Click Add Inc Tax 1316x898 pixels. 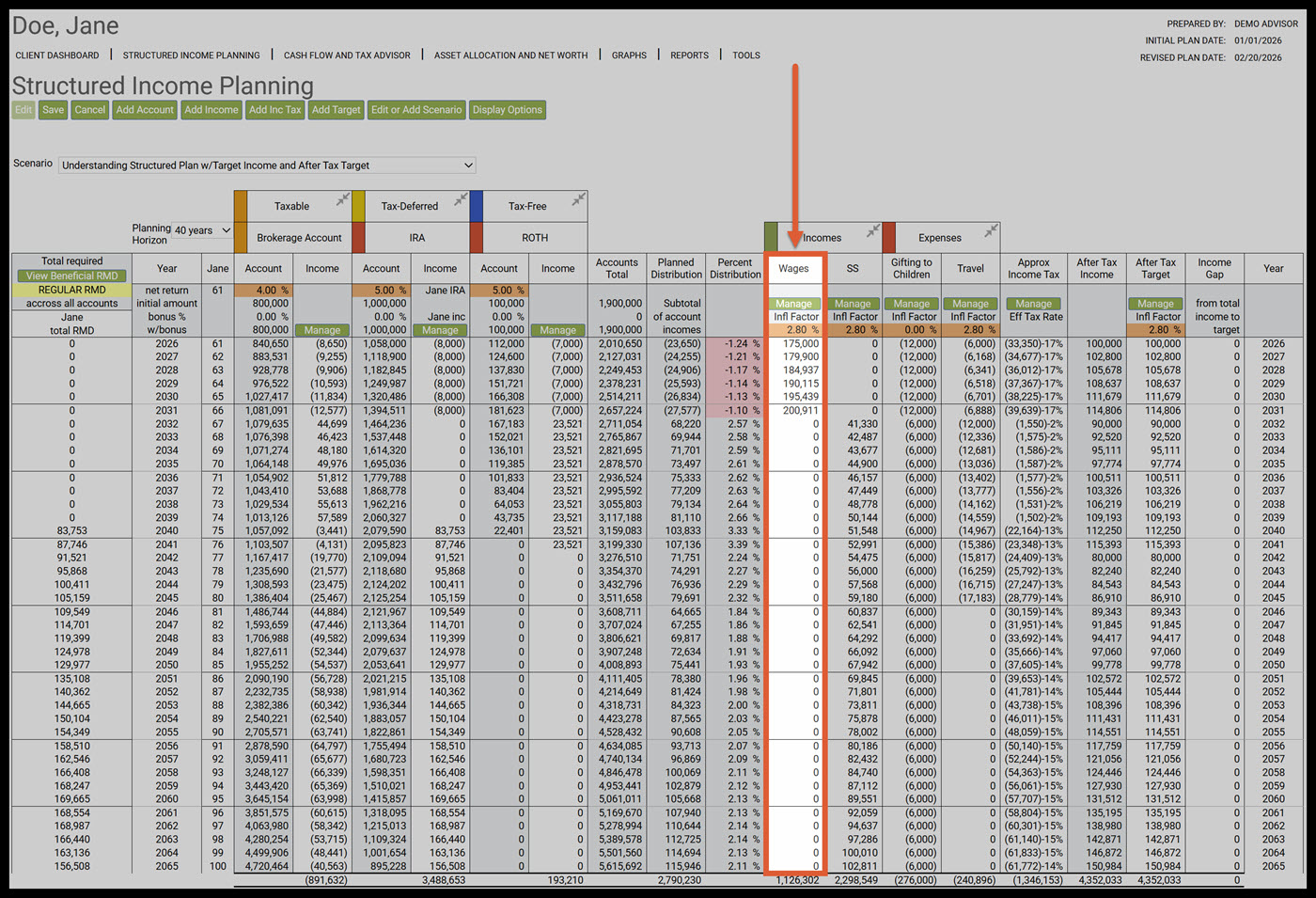275,110
